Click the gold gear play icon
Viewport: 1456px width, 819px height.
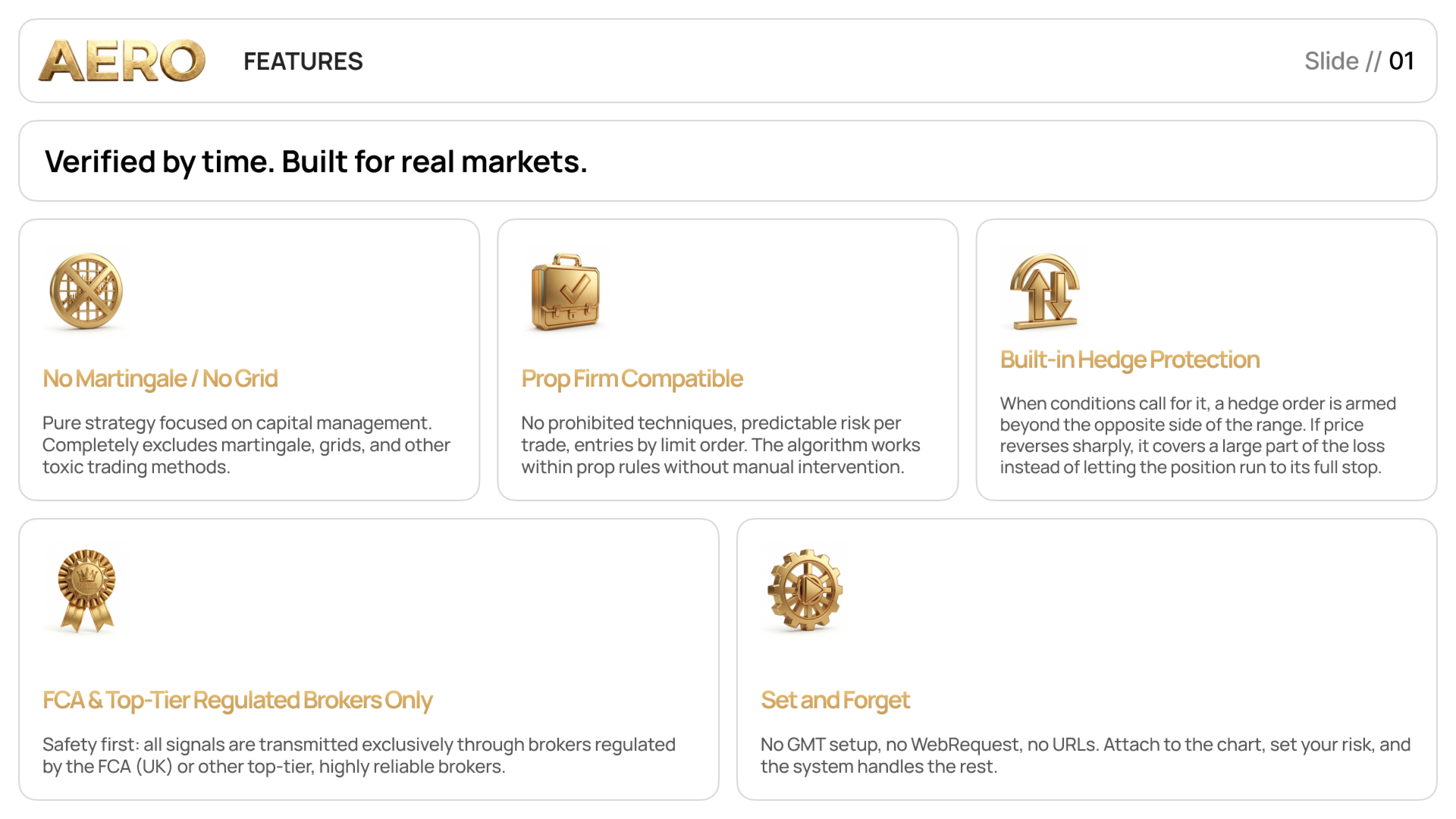805,591
